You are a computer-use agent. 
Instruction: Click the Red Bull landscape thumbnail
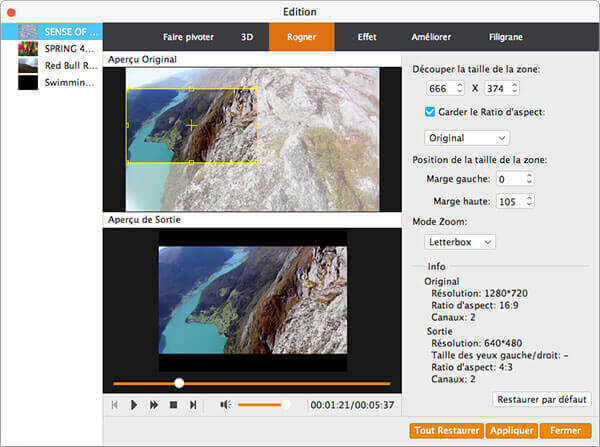(x=28, y=65)
